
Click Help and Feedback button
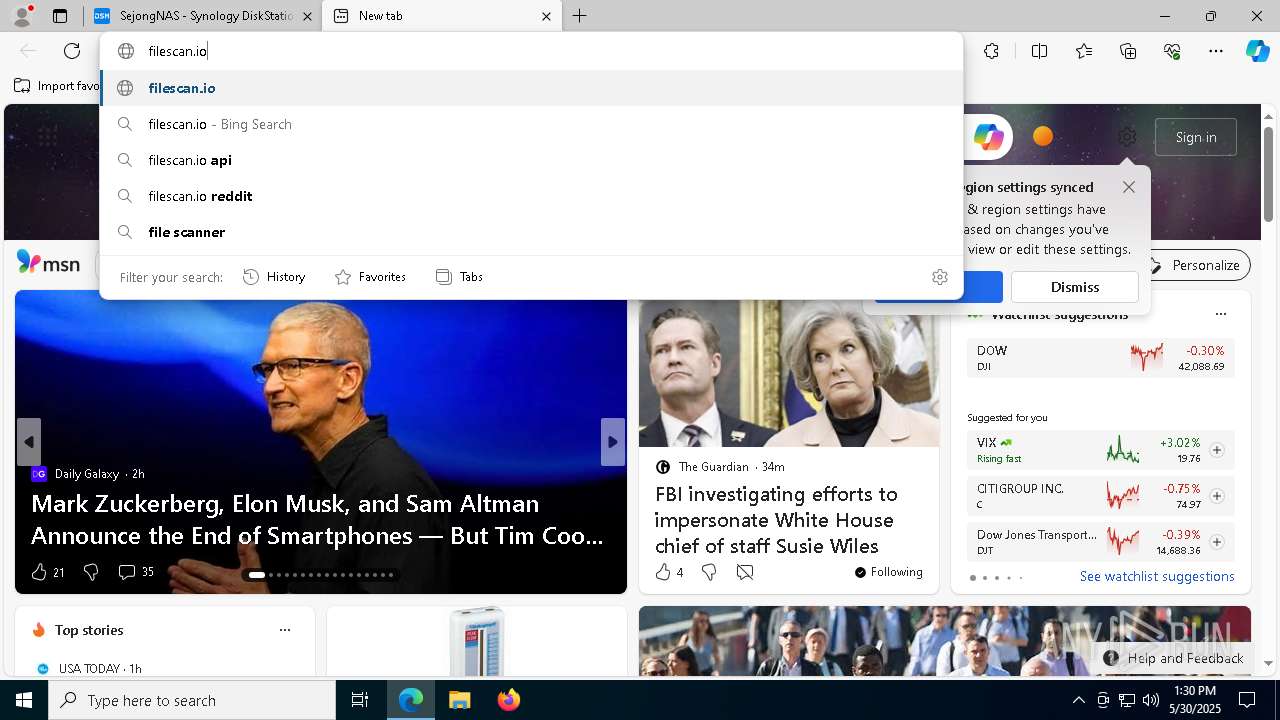[1174, 658]
